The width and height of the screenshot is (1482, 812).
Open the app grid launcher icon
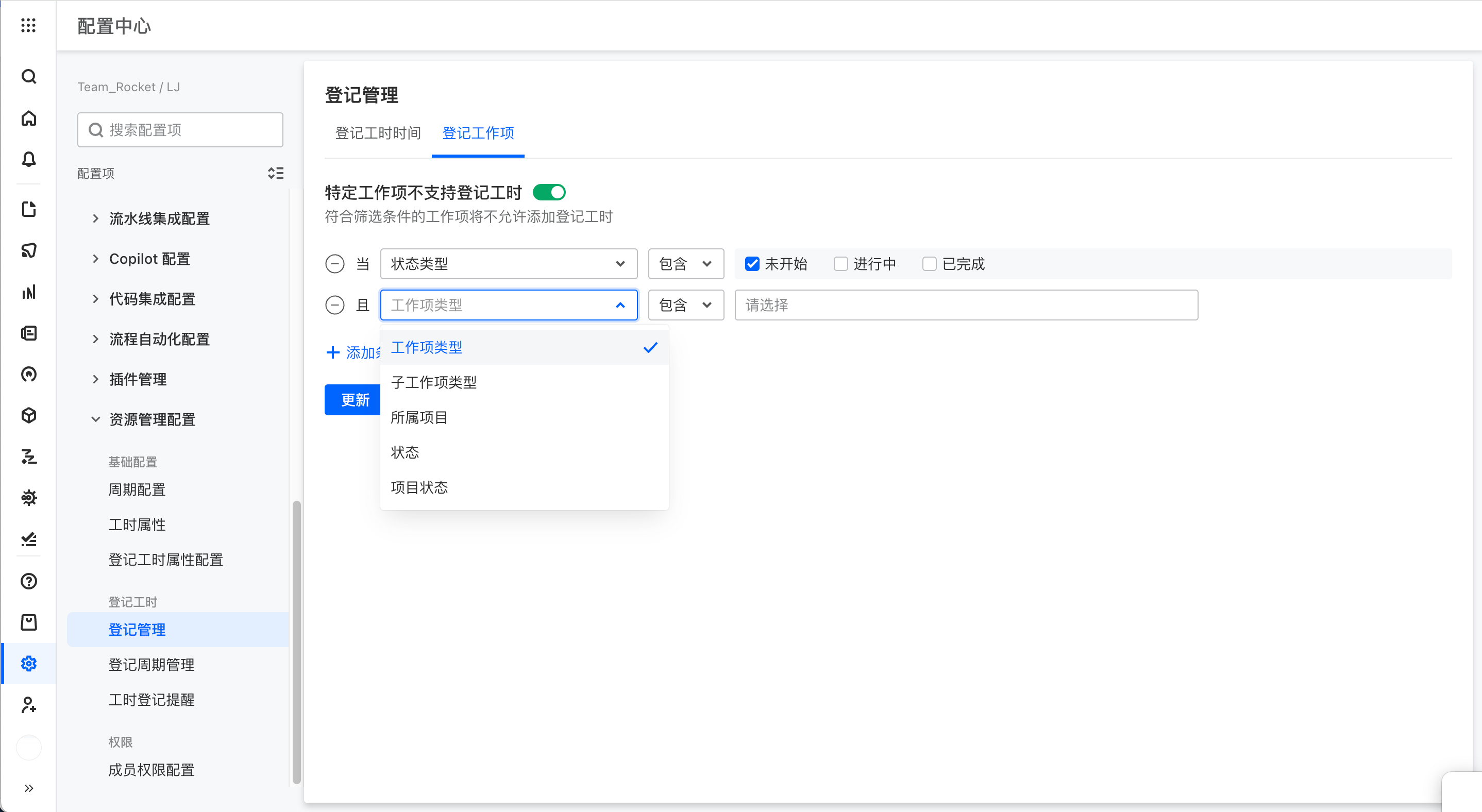point(28,25)
